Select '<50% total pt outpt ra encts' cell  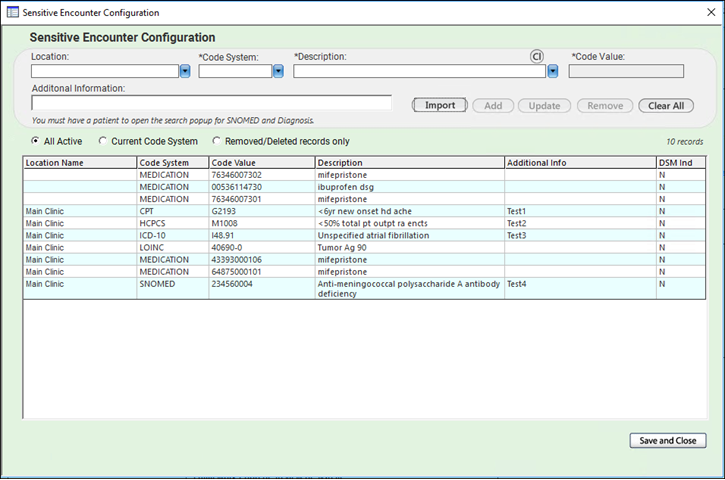tap(410, 223)
